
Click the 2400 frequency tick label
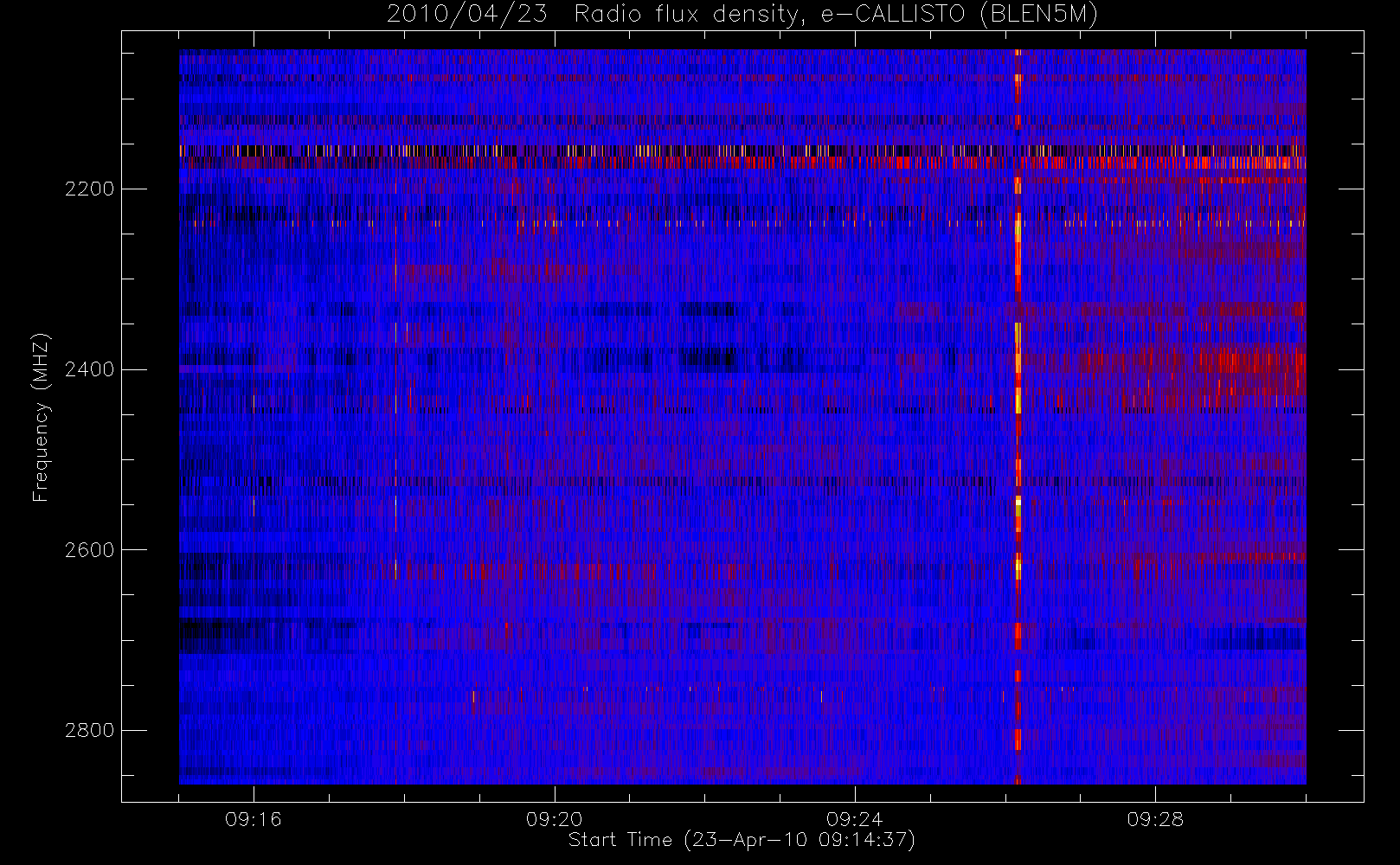89,370
